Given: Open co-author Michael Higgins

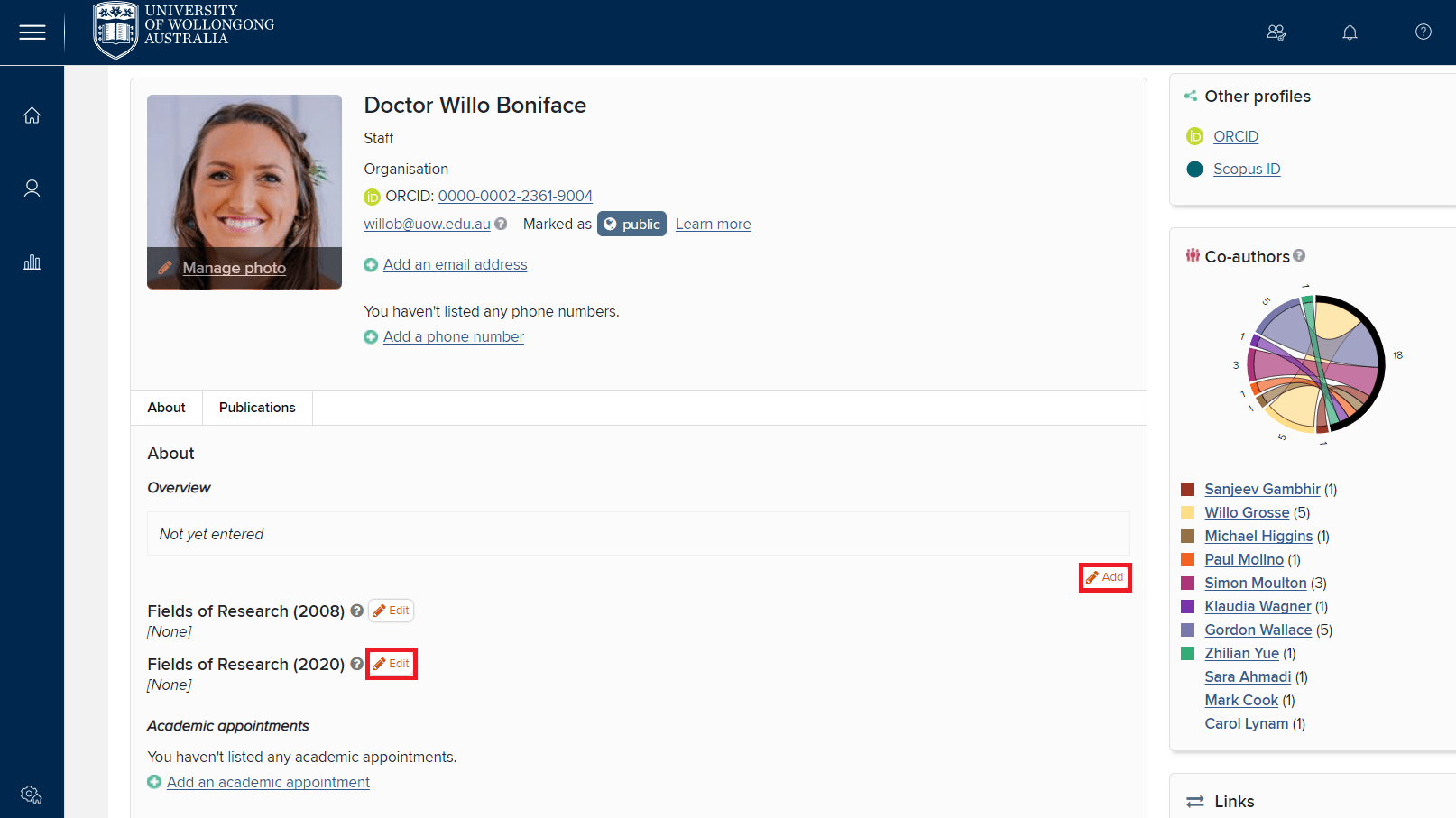Looking at the screenshot, I should pos(1258,536).
